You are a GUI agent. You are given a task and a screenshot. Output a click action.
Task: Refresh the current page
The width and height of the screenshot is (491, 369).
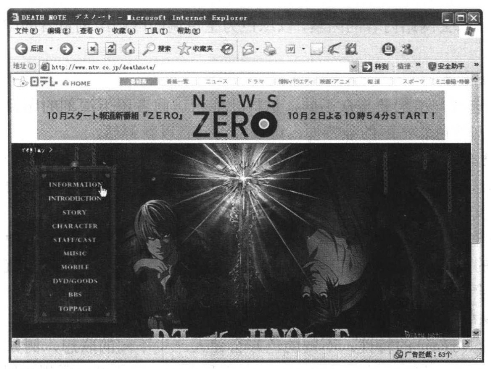click(111, 49)
